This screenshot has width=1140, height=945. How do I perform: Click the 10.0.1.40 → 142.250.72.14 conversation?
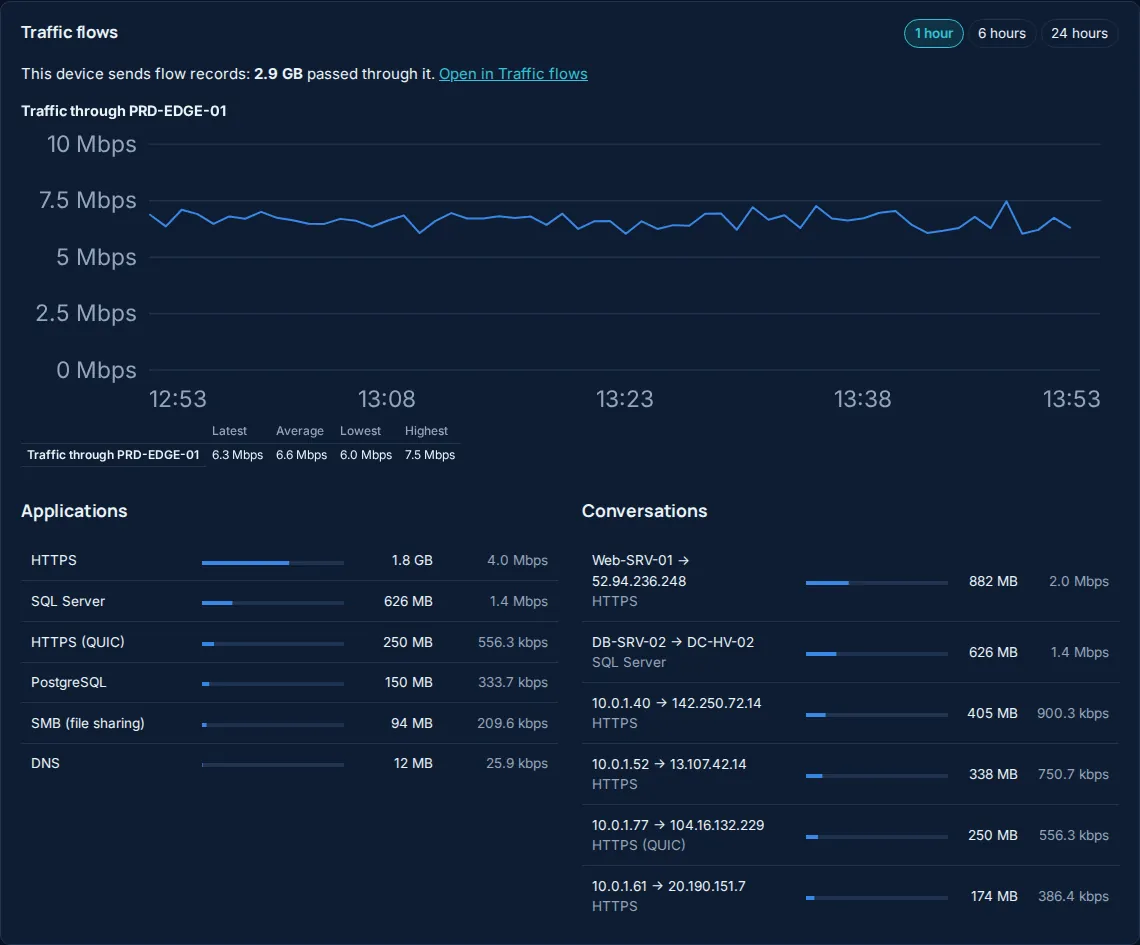(x=676, y=703)
